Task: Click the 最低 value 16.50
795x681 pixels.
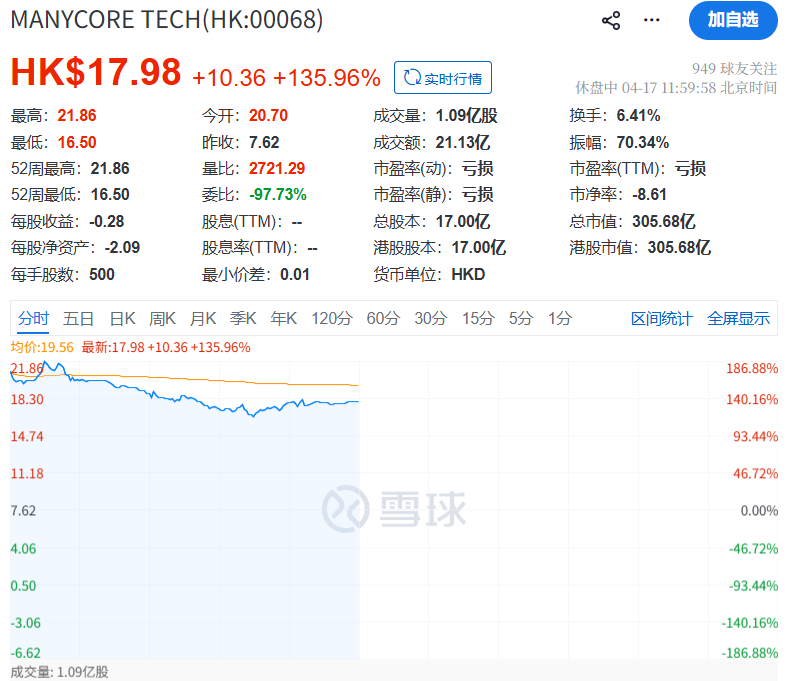Action: [77, 142]
